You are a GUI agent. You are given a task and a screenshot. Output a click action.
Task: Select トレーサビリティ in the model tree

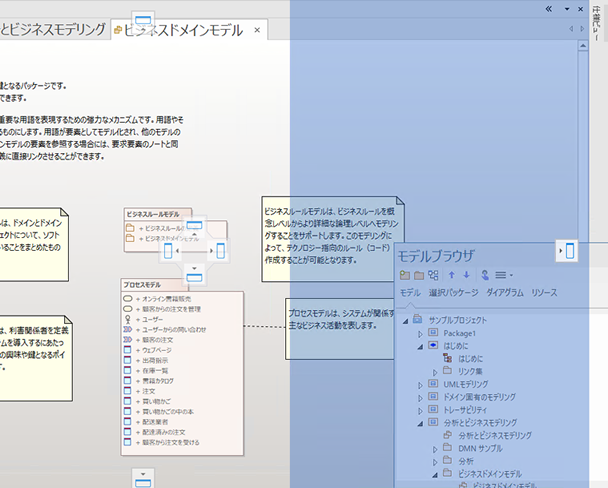coord(466,410)
